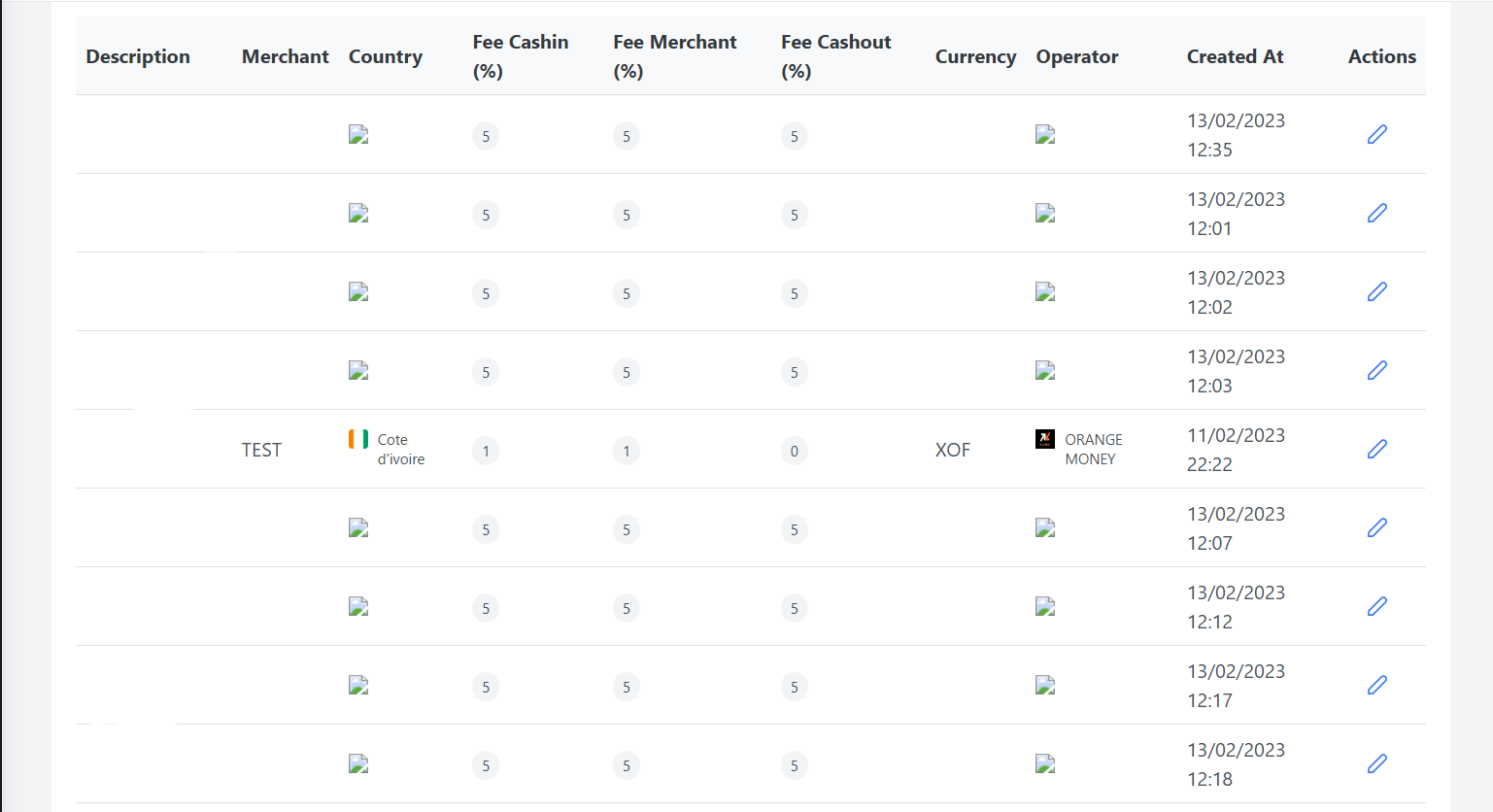Sort by the Fee Cashin column header
Viewport: 1493px width, 812px height.
[520, 56]
